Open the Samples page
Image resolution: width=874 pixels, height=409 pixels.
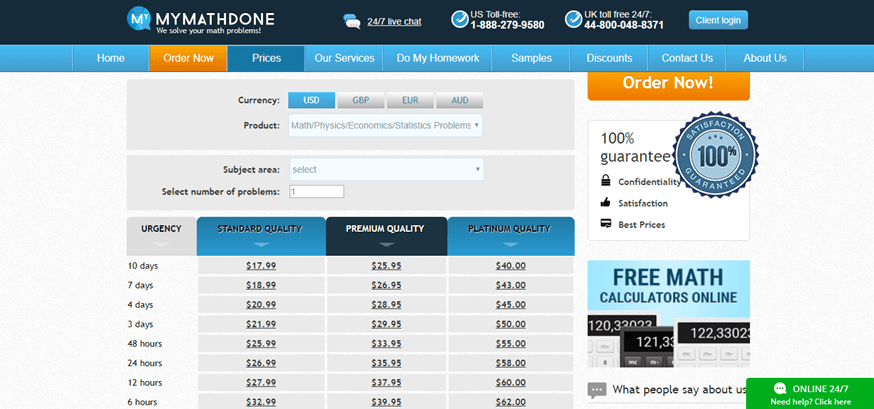tap(531, 58)
